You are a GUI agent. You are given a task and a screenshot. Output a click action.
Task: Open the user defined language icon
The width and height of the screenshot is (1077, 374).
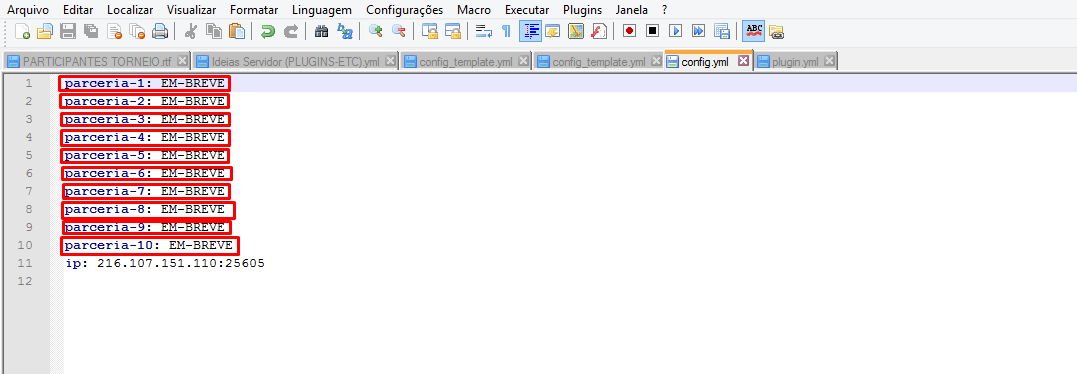coord(552,31)
